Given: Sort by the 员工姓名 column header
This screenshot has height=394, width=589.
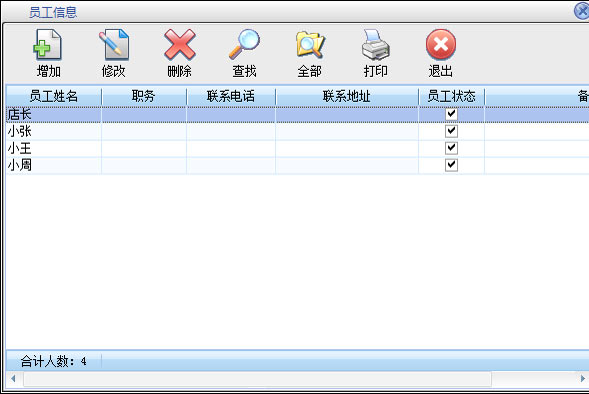Looking at the screenshot, I should pos(54,97).
